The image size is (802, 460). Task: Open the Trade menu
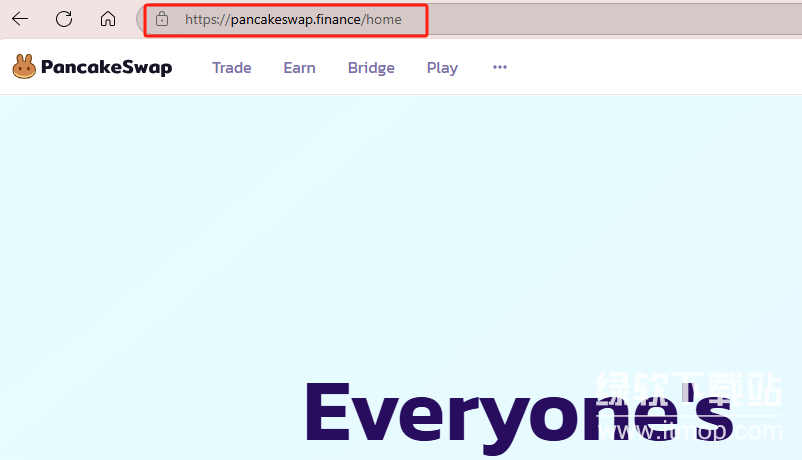[x=231, y=68]
